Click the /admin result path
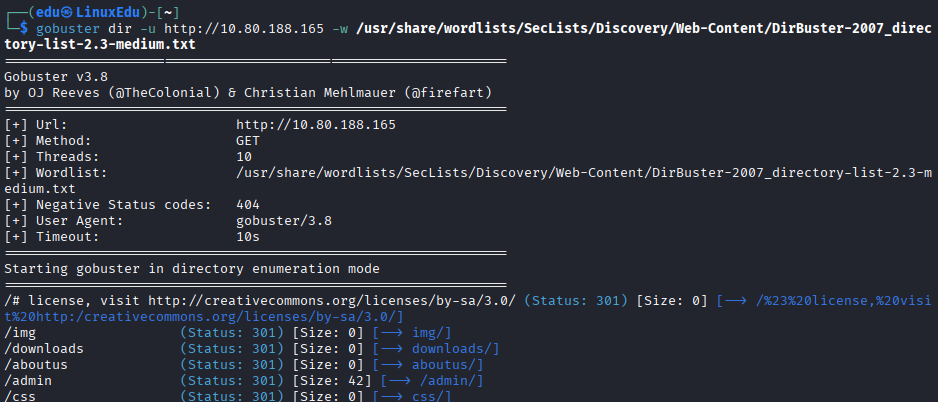Viewport: 938px width, 402px height. (x=28, y=380)
